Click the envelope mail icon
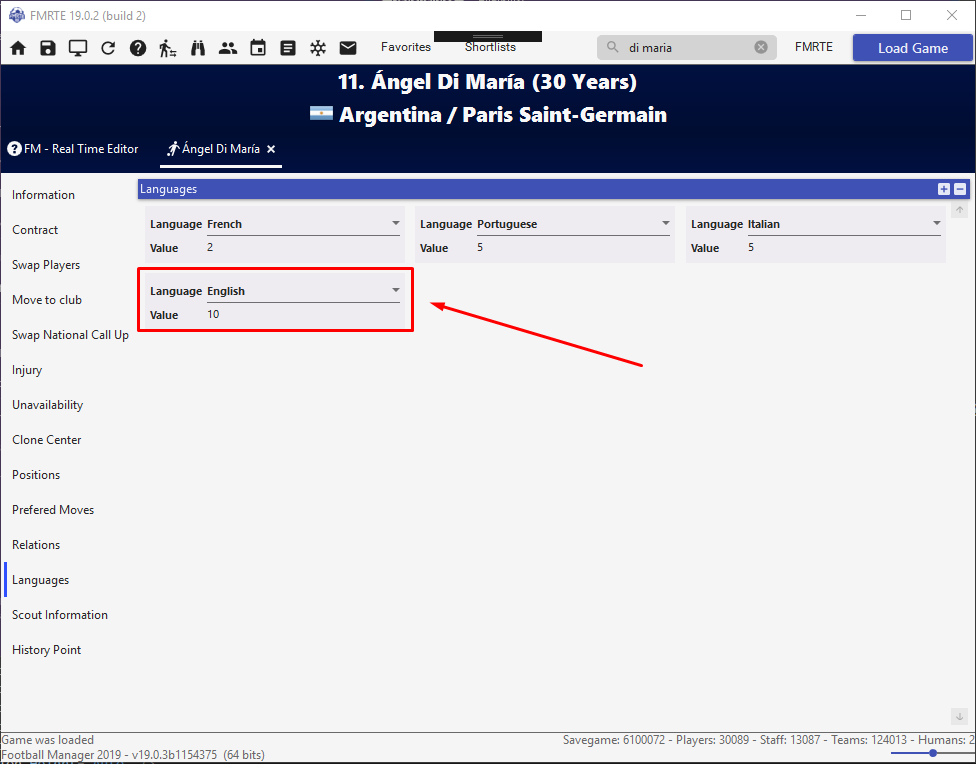 point(348,47)
